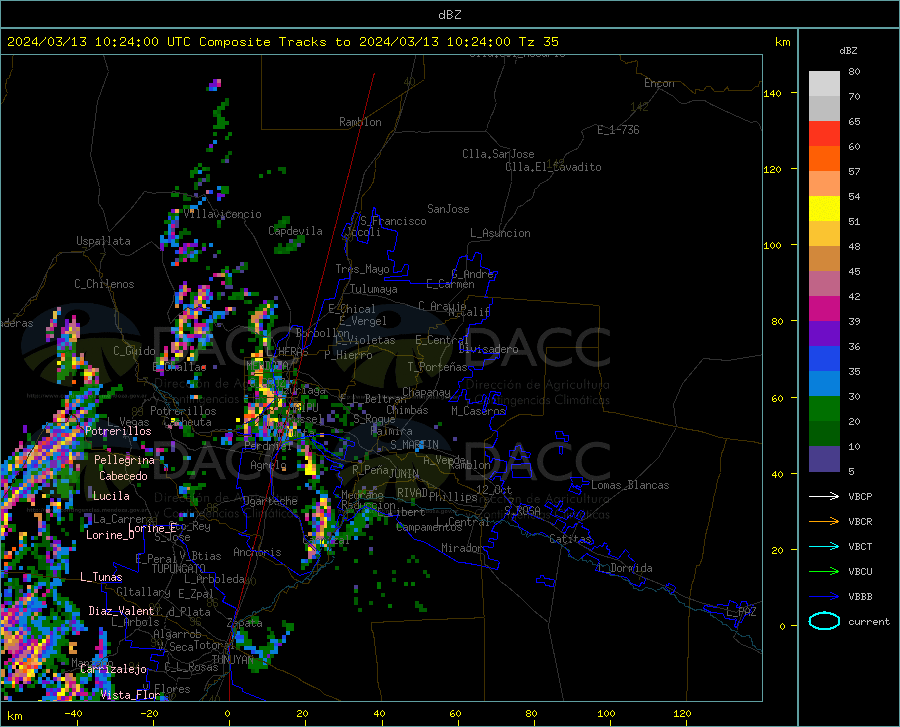The height and width of the screenshot is (727, 900).
Task: Click the 'Mirador' map label
Action: [461, 548]
